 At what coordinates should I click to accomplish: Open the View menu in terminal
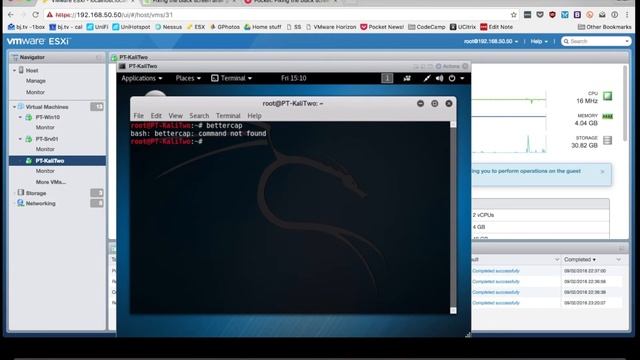coord(176,116)
